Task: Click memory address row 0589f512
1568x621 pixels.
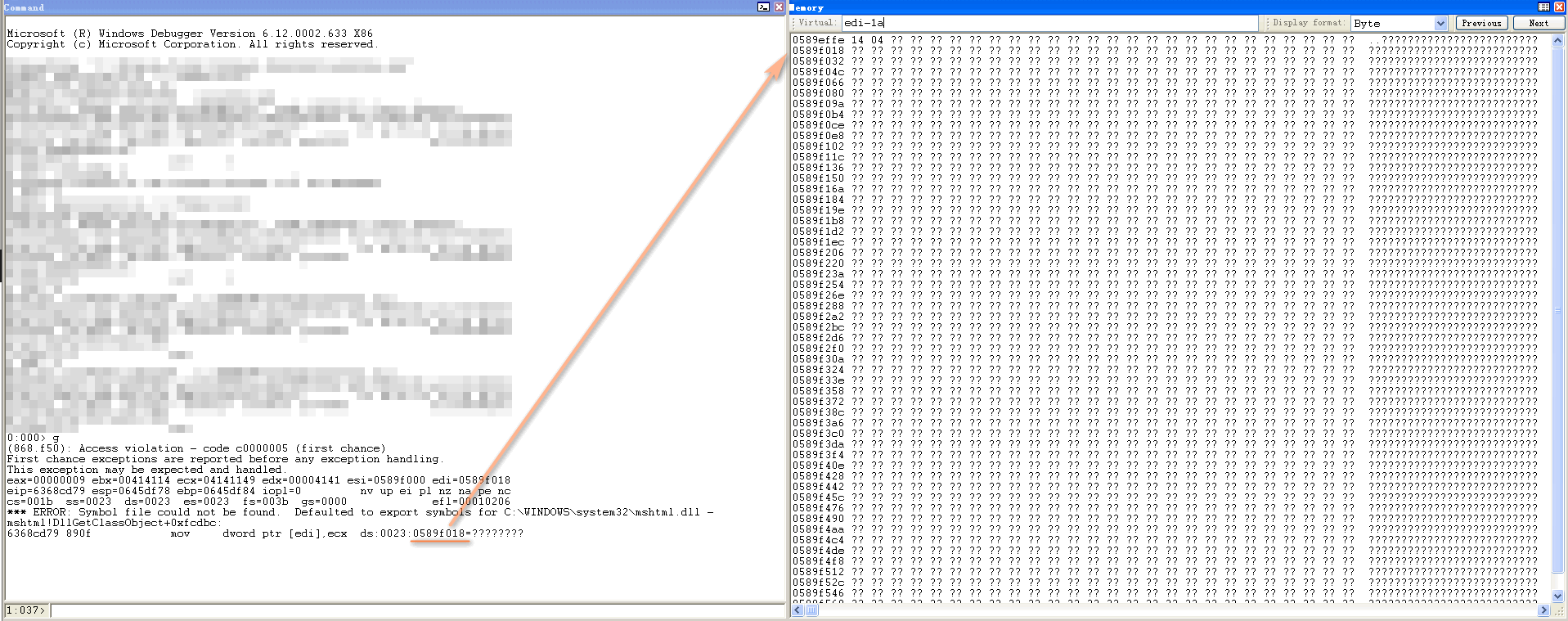Action: tap(1165, 572)
